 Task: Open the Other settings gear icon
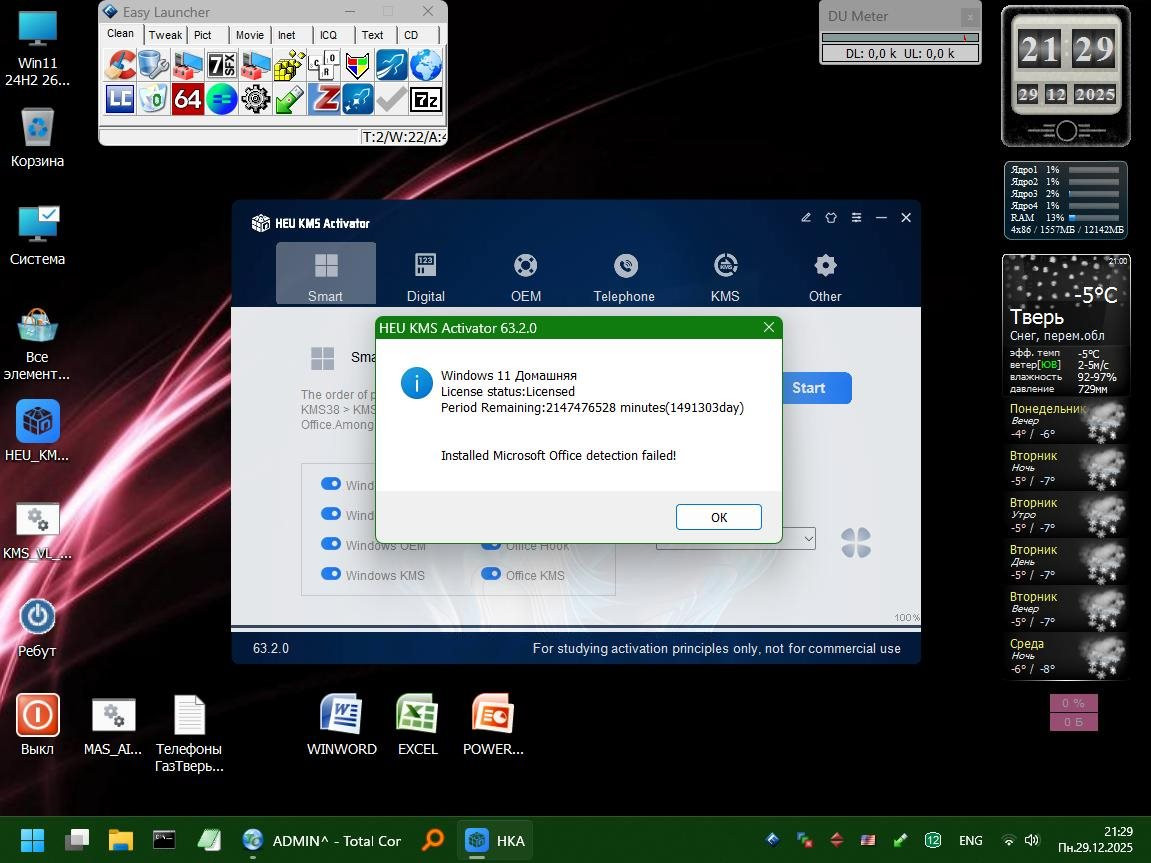825,266
